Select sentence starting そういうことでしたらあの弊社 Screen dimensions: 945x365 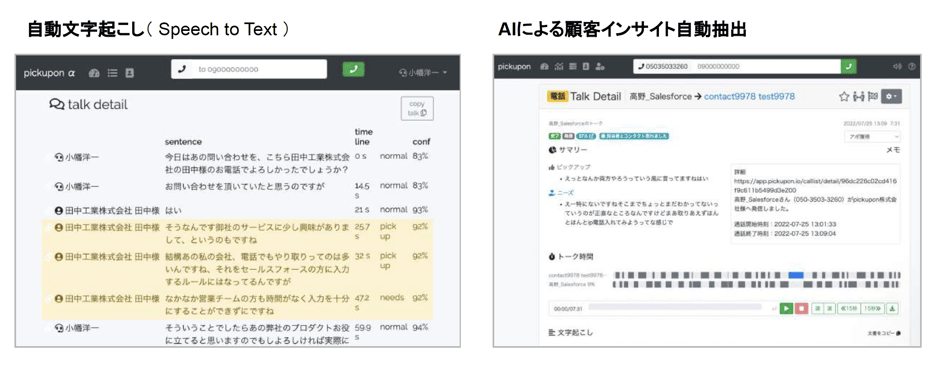point(257,334)
